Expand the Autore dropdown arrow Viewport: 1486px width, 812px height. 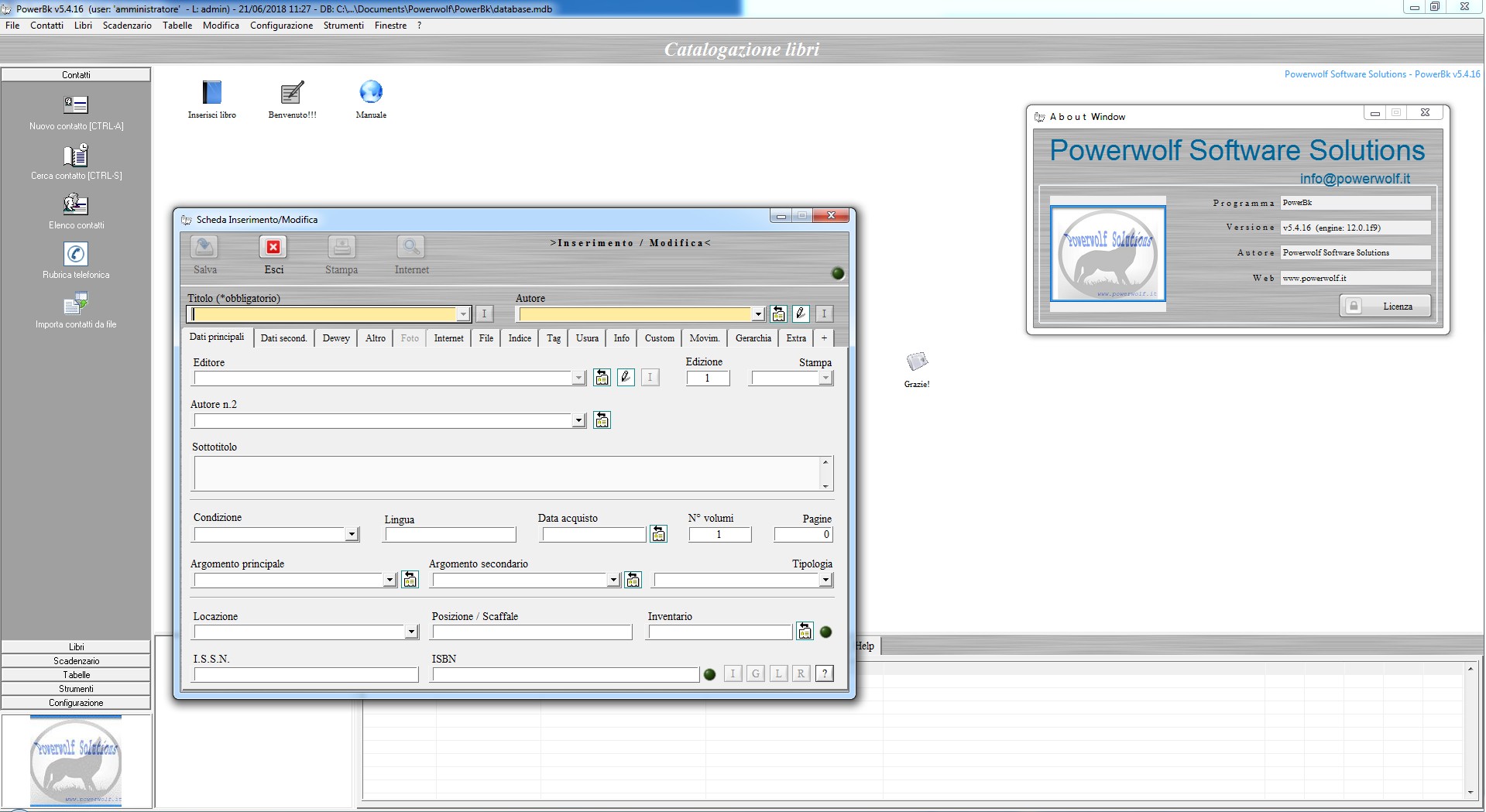757,314
